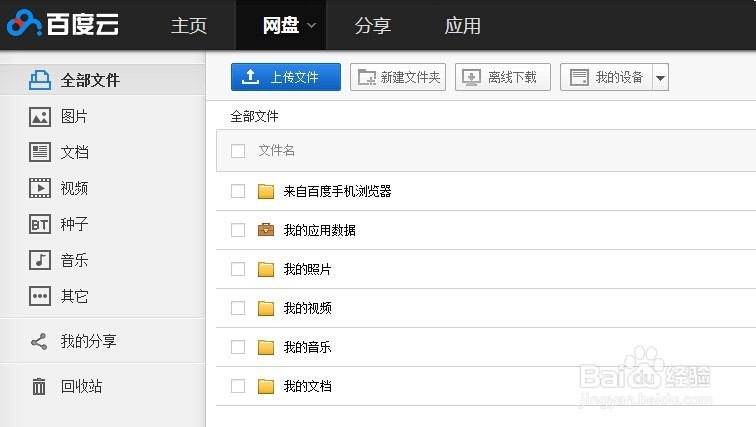Open the 我的照片 folder name
Viewport: 756px width, 427px height.
coord(307,269)
